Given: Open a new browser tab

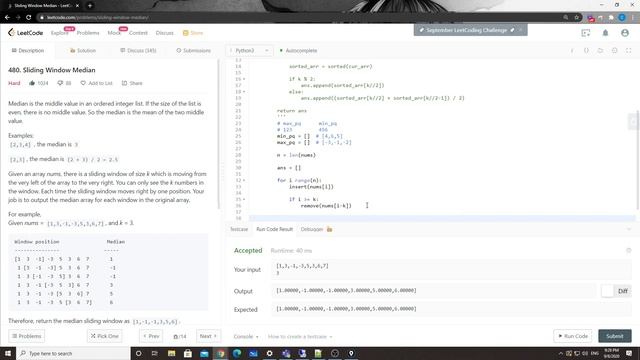Looking at the screenshot, I should [x=90, y=6].
